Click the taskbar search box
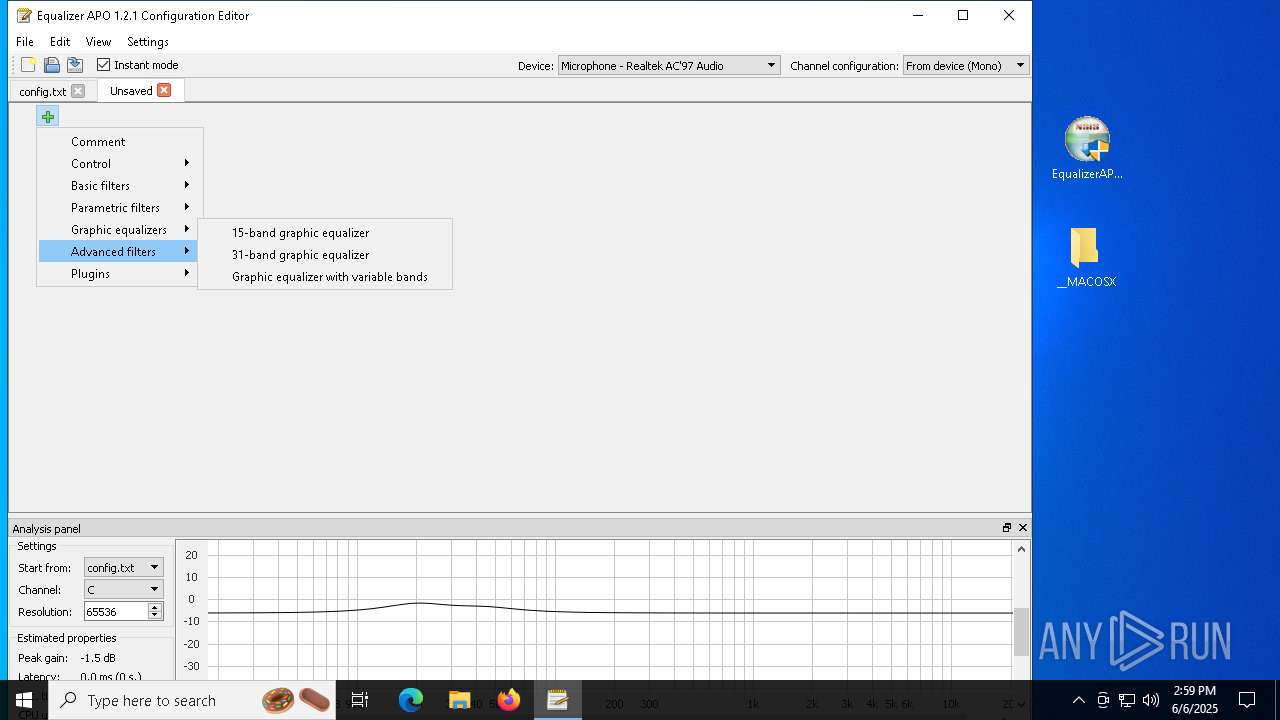Image resolution: width=1280 pixels, height=720 pixels. point(193,700)
